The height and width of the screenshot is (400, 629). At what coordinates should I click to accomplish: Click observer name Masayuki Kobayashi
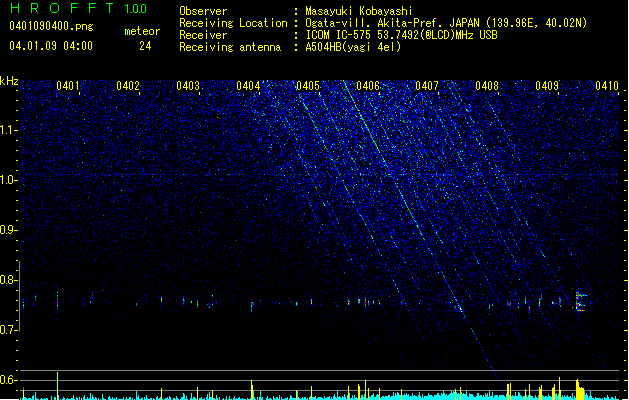359,11
